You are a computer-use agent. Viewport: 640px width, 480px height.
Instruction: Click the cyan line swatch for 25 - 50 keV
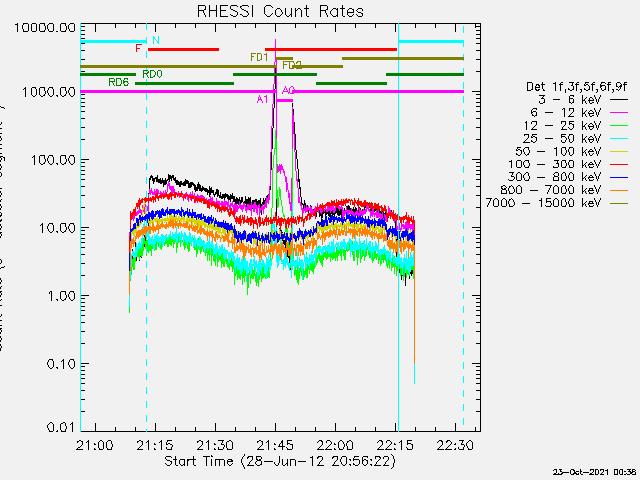[x=619, y=138]
